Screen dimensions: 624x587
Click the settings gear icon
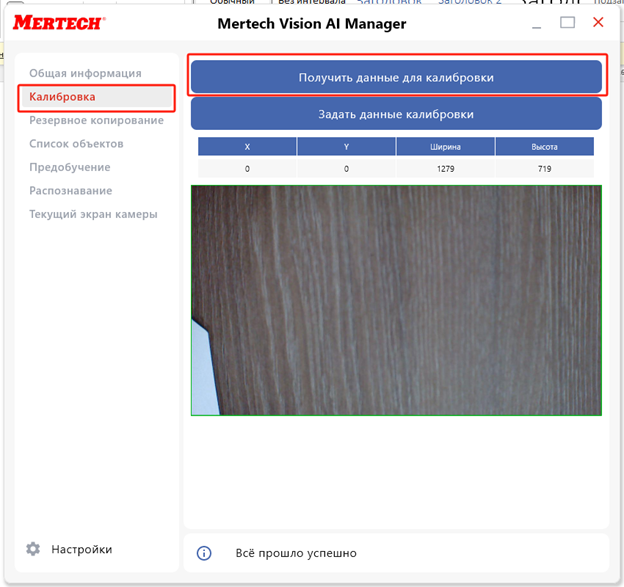(33, 549)
